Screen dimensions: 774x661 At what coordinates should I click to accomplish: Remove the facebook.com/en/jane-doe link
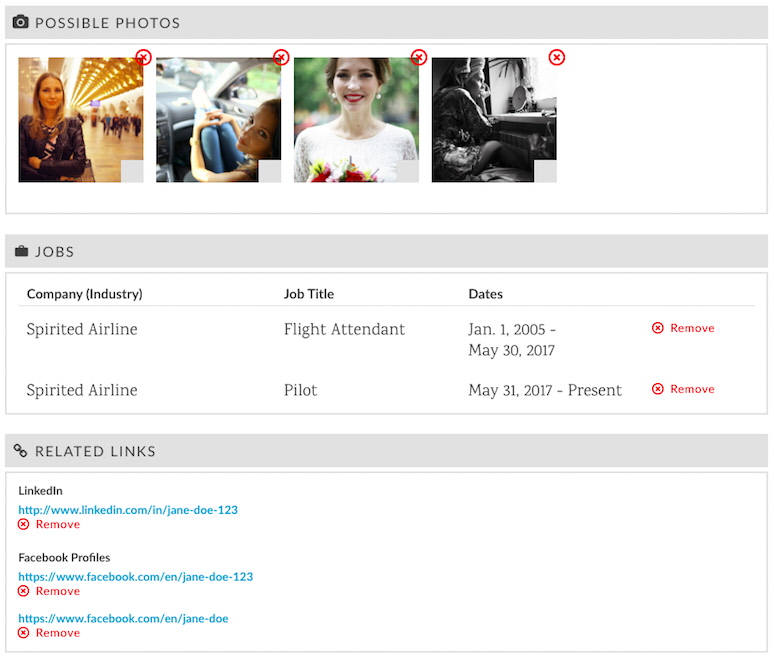pyautogui.click(x=49, y=633)
